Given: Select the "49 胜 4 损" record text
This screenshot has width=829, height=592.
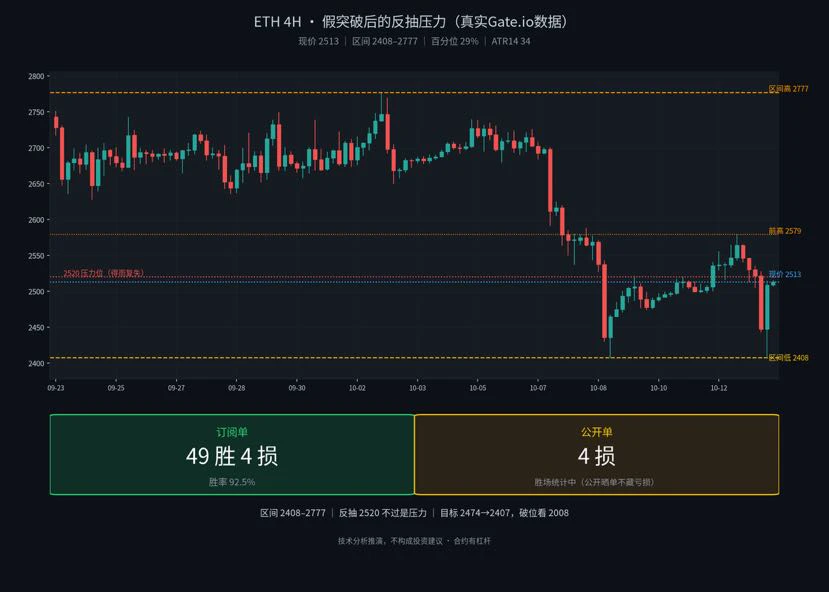Looking at the screenshot, I should tap(232, 456).
